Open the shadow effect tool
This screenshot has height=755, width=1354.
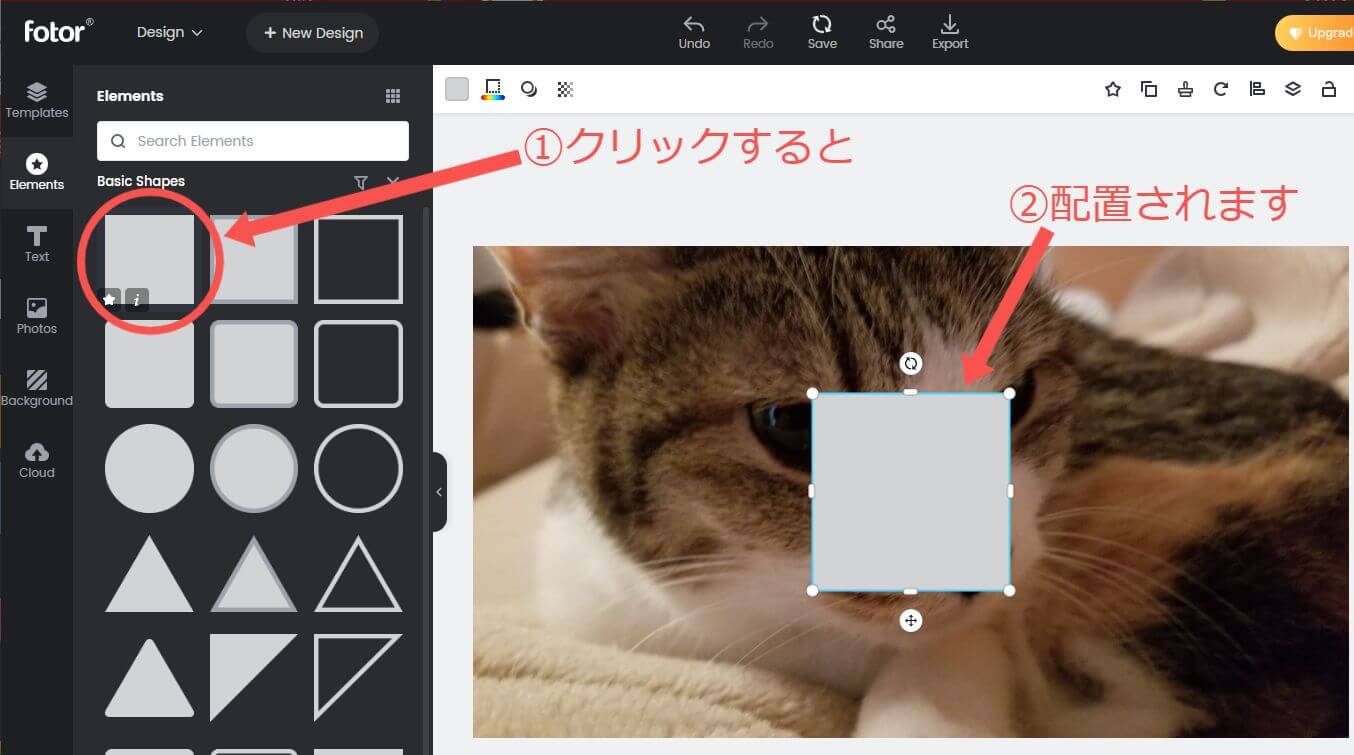529,89
